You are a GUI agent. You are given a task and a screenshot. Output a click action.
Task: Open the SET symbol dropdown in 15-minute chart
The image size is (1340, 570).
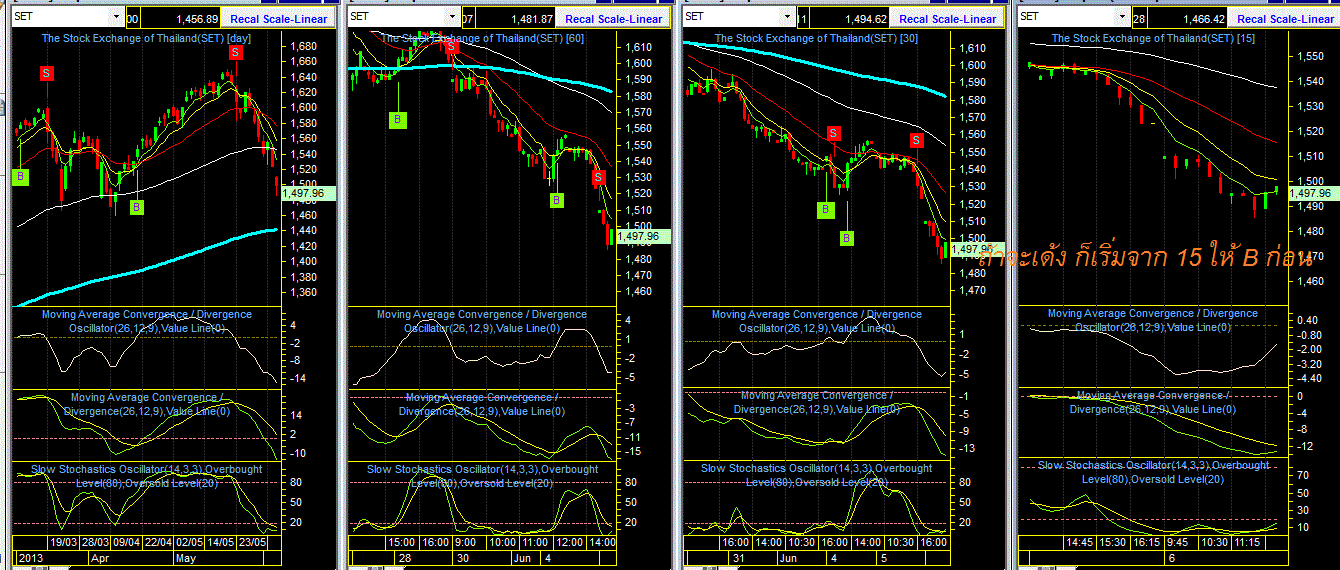click(1122, 17)
